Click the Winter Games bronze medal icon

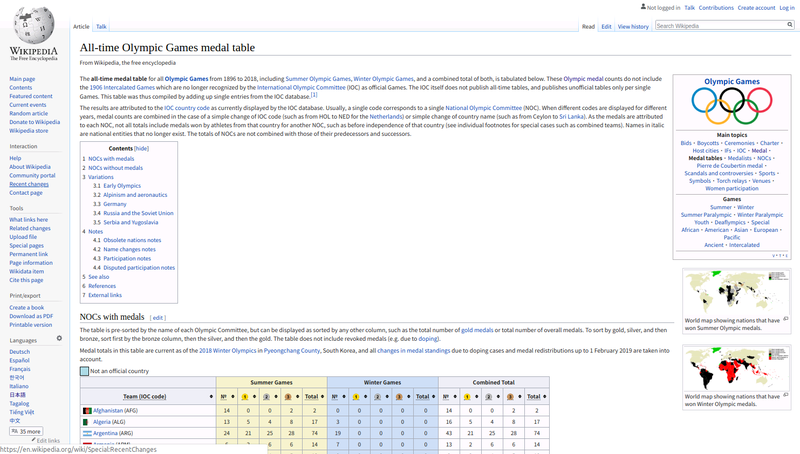[399, 396]
